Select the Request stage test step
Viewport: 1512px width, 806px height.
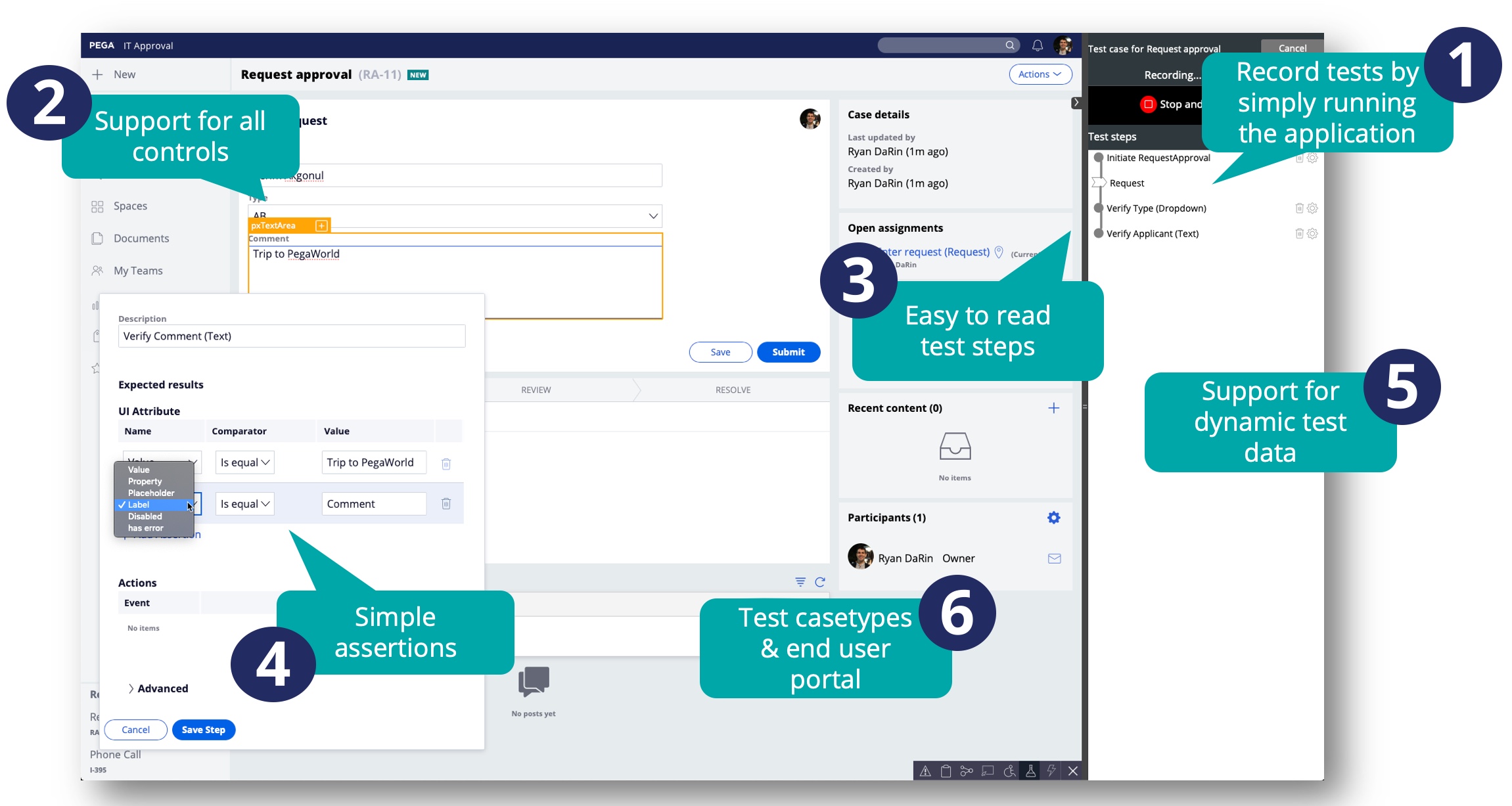[1126, 183]
